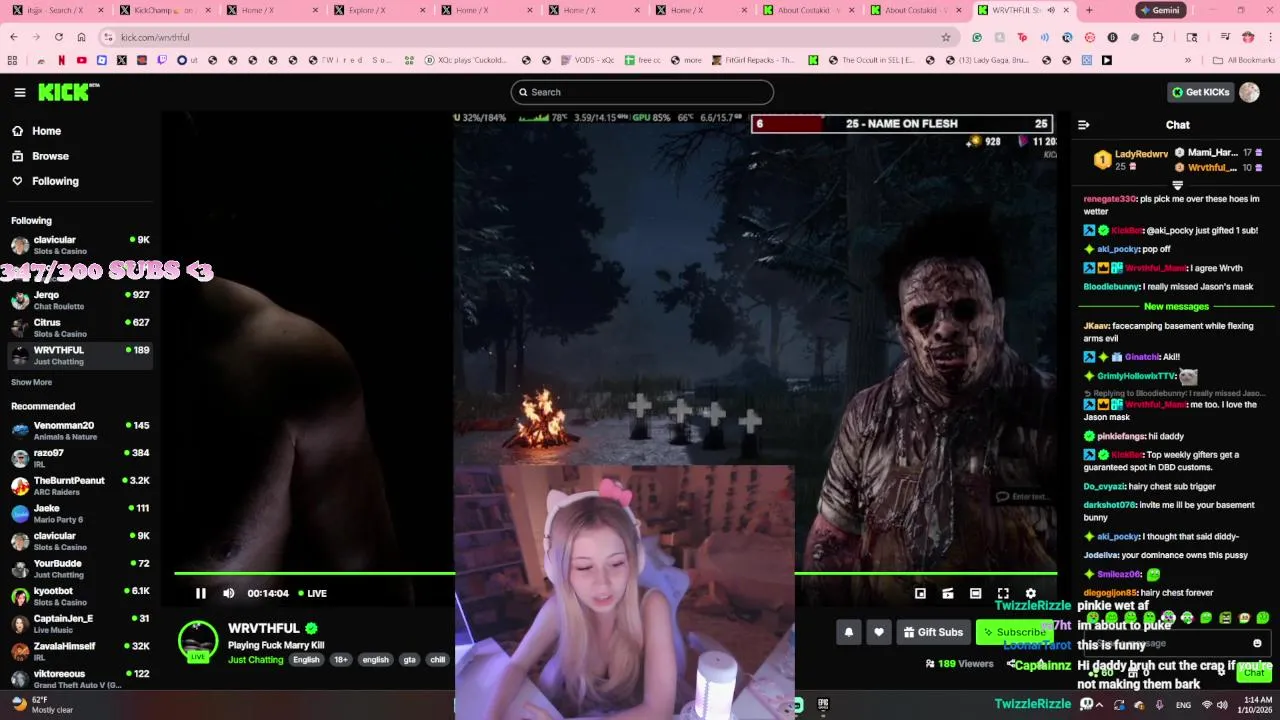
Task: Open Venomman20 recommended channel
Action: click(x=80, y=431)
